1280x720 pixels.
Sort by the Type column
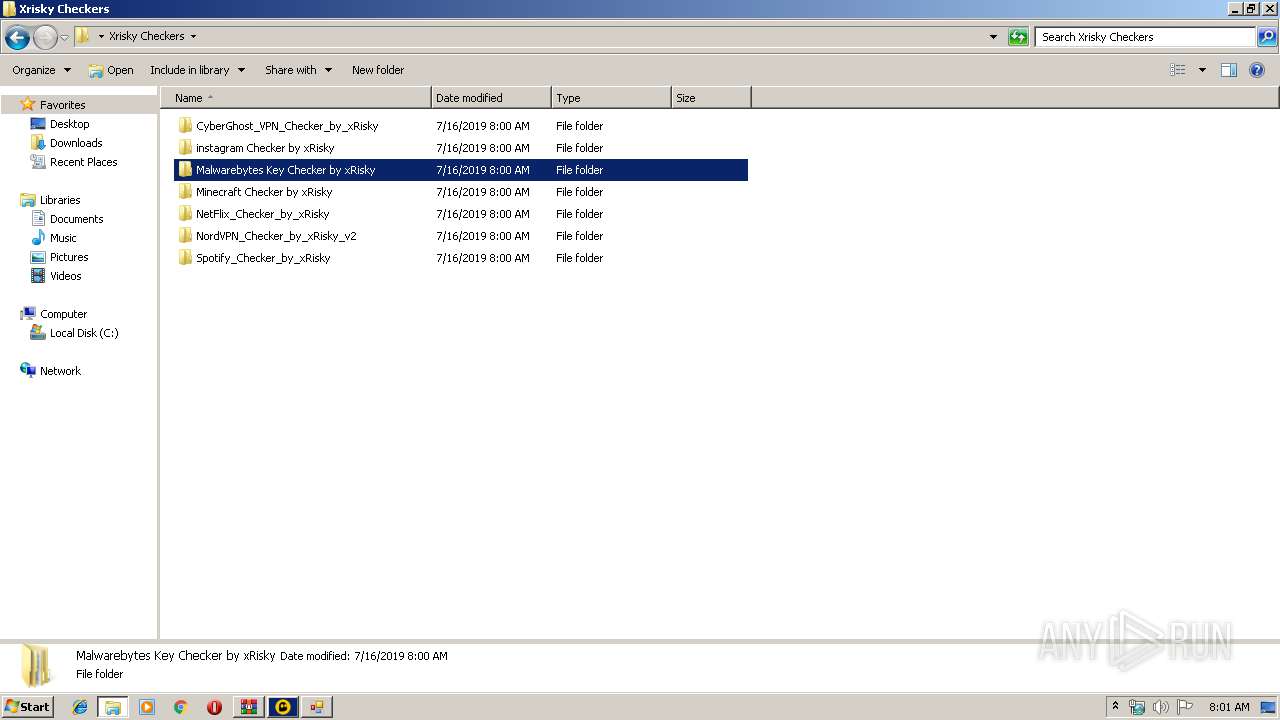(x=611, y=98)
